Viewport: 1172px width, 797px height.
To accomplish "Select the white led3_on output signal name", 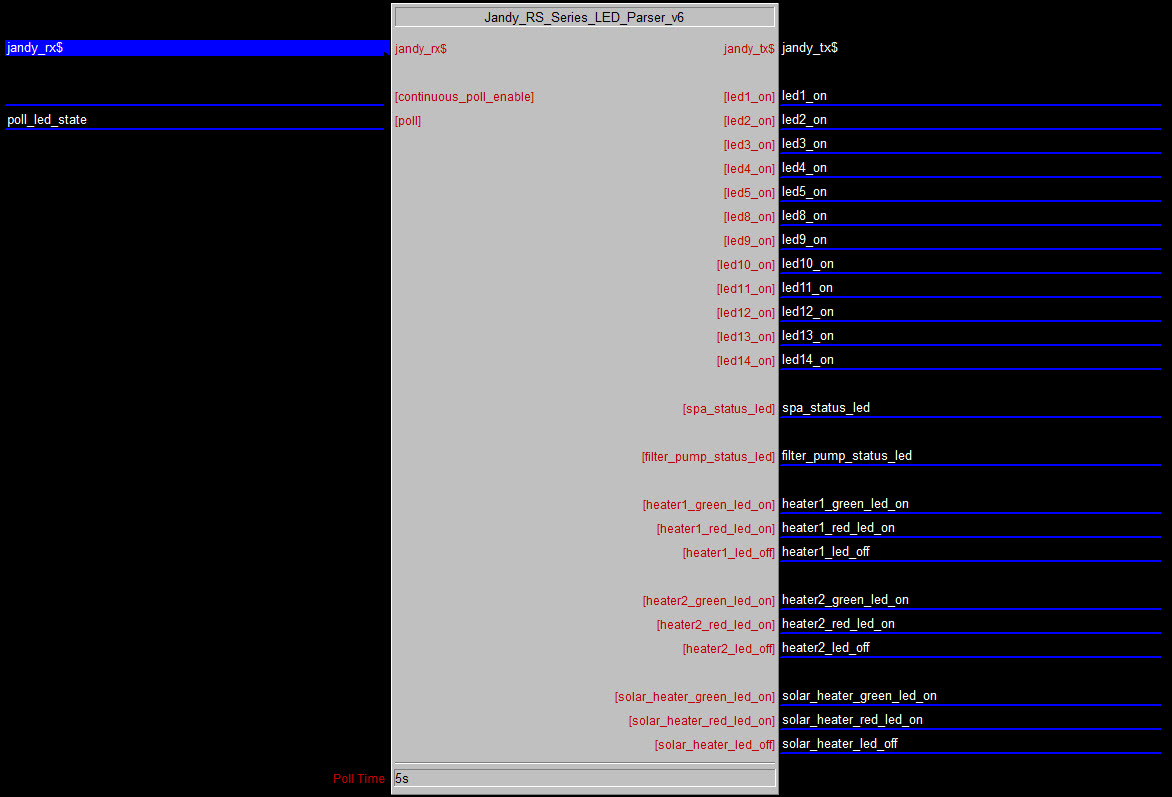I will point(804,144).
